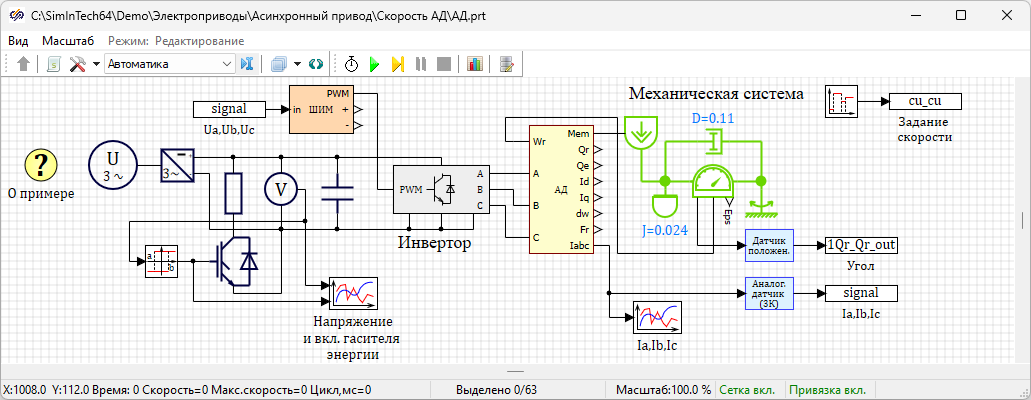
Task: Start simulation with the green play button
Action: click(375, 64)
